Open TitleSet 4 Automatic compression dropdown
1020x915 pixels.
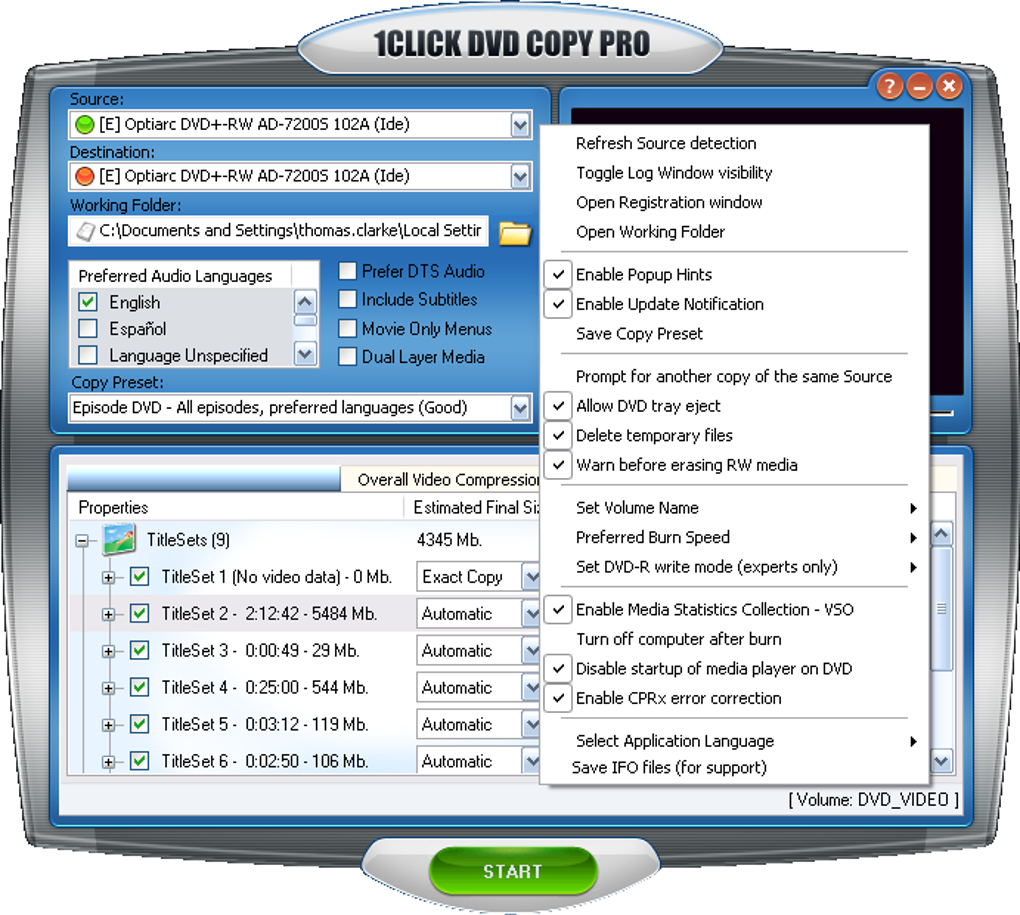tap(531, 687)
